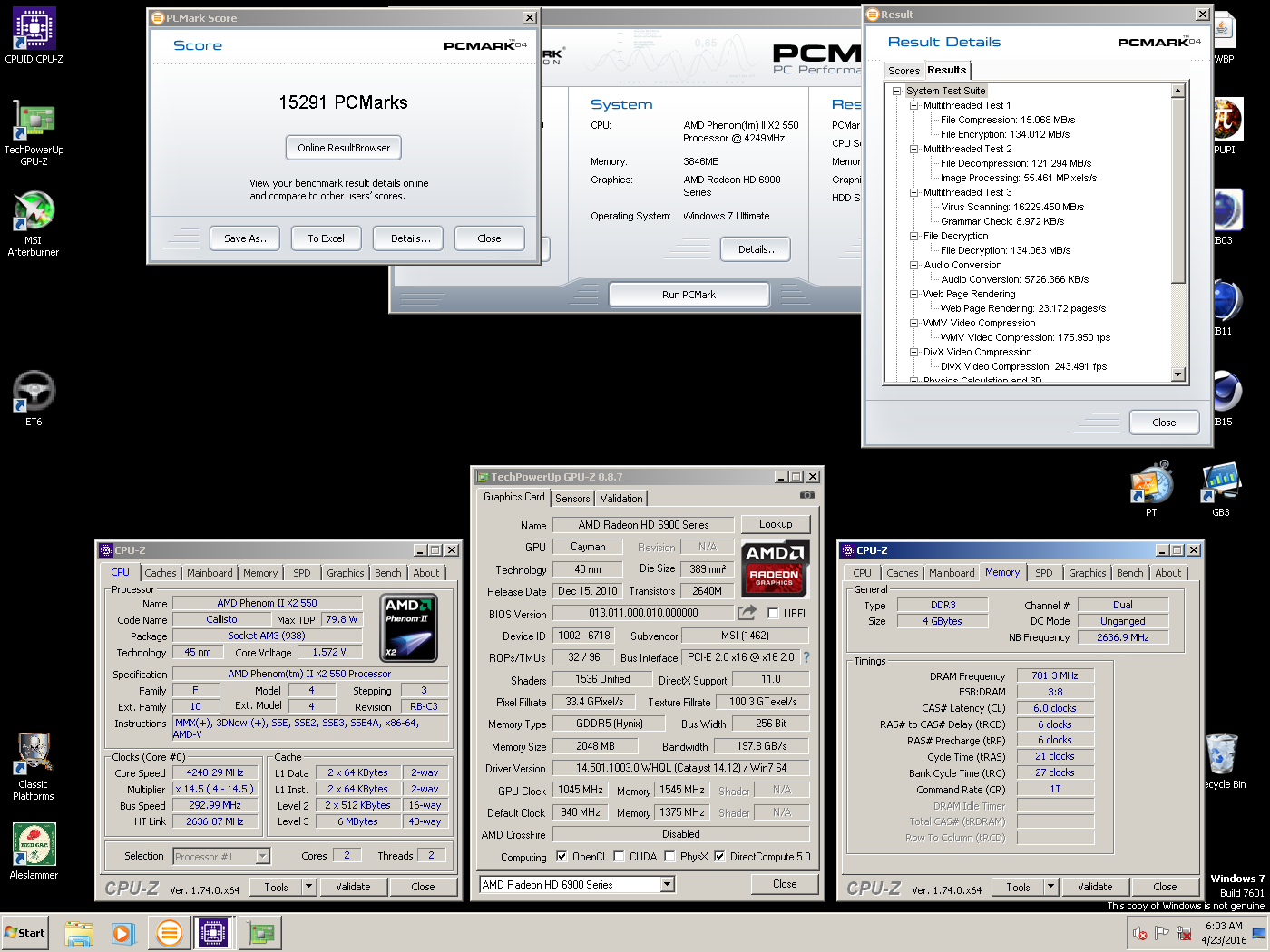
Task: Click the bus interface question mark in GPU-Z
Action: [806, 657]
